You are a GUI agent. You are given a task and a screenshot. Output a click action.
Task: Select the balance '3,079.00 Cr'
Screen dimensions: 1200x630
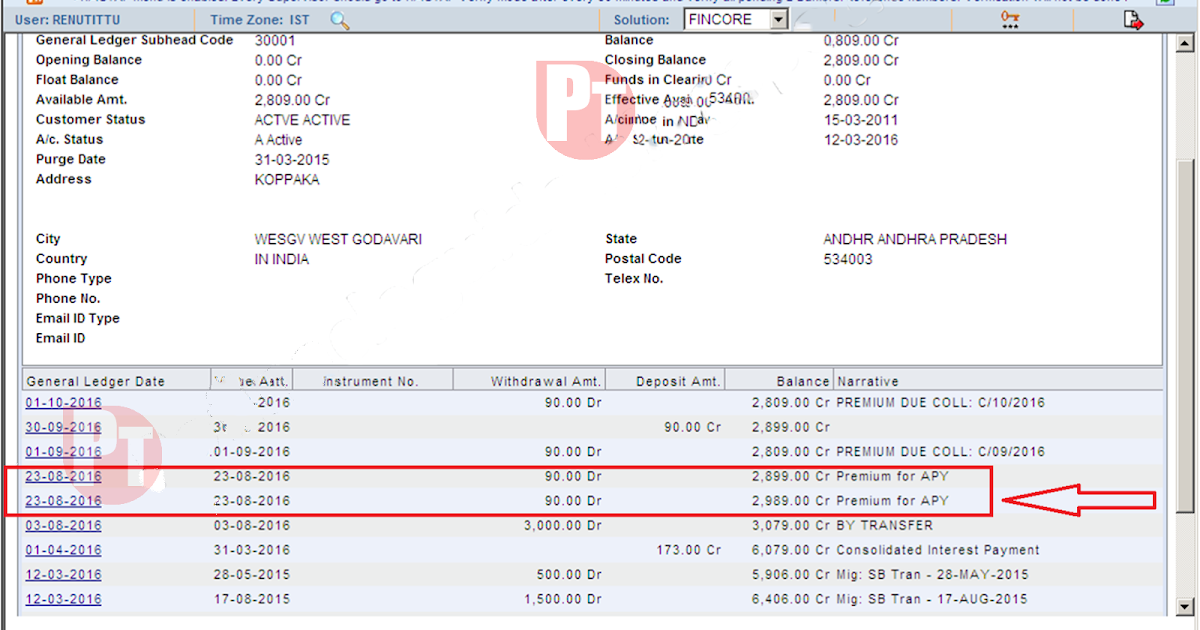point(791,525)
